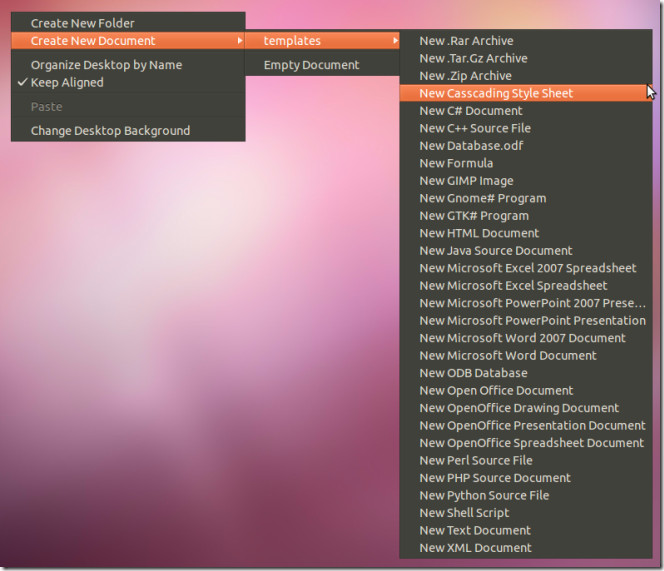Create New Perl Source File
664x571 pixels.
(x=526, y=460)
